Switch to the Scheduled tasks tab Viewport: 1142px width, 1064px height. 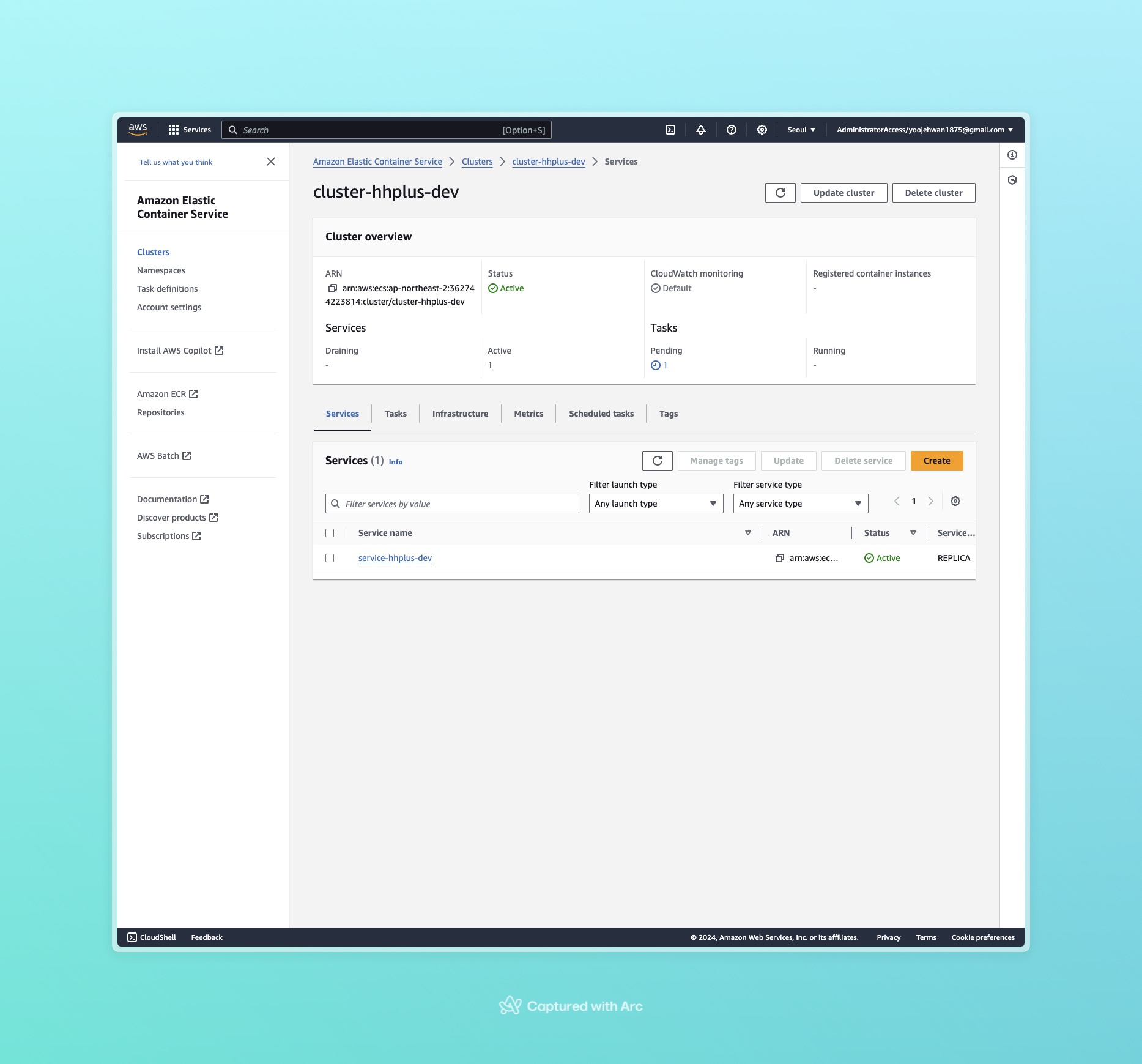point(601,414)
